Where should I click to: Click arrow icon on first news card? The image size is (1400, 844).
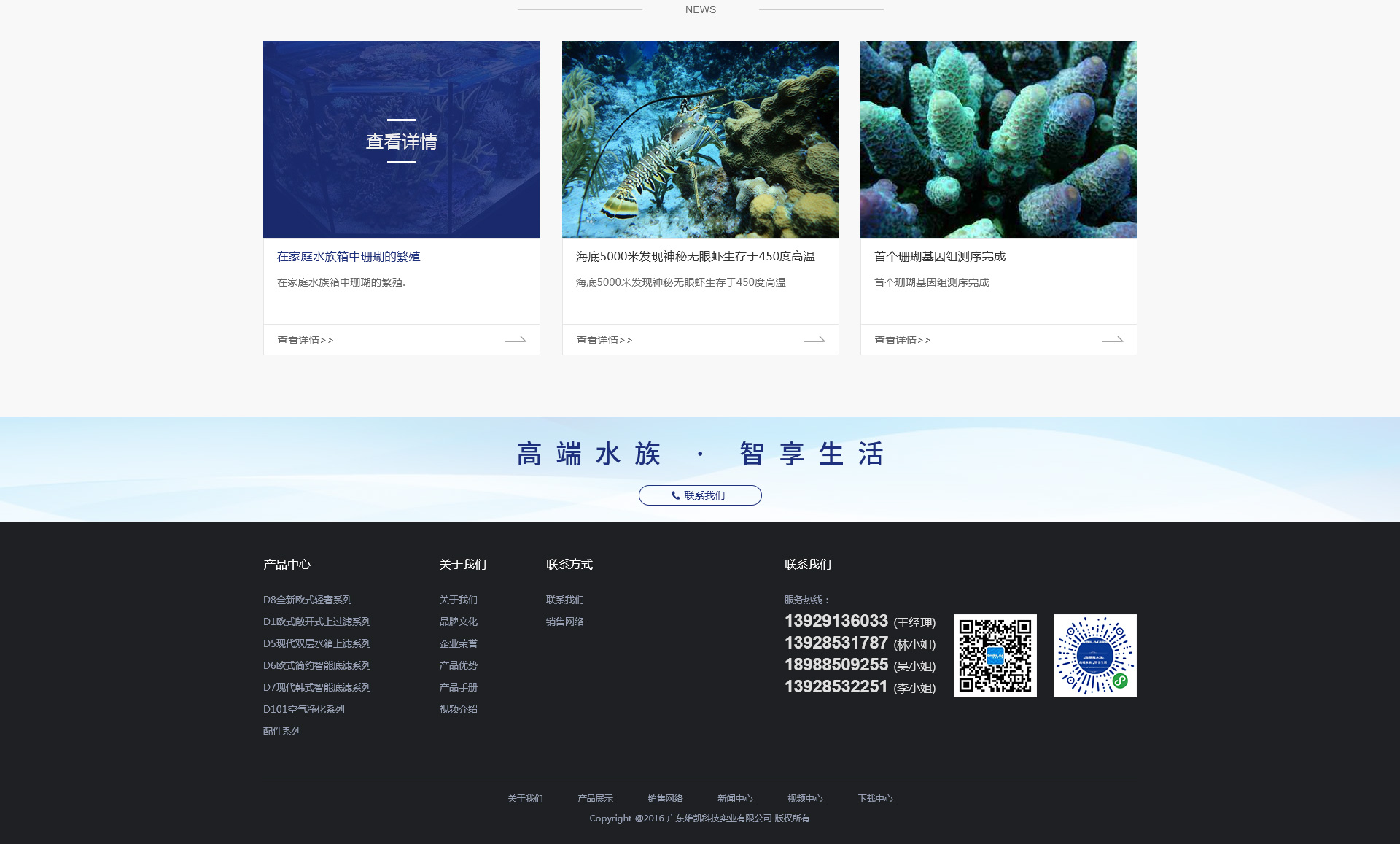coord(516,340)
